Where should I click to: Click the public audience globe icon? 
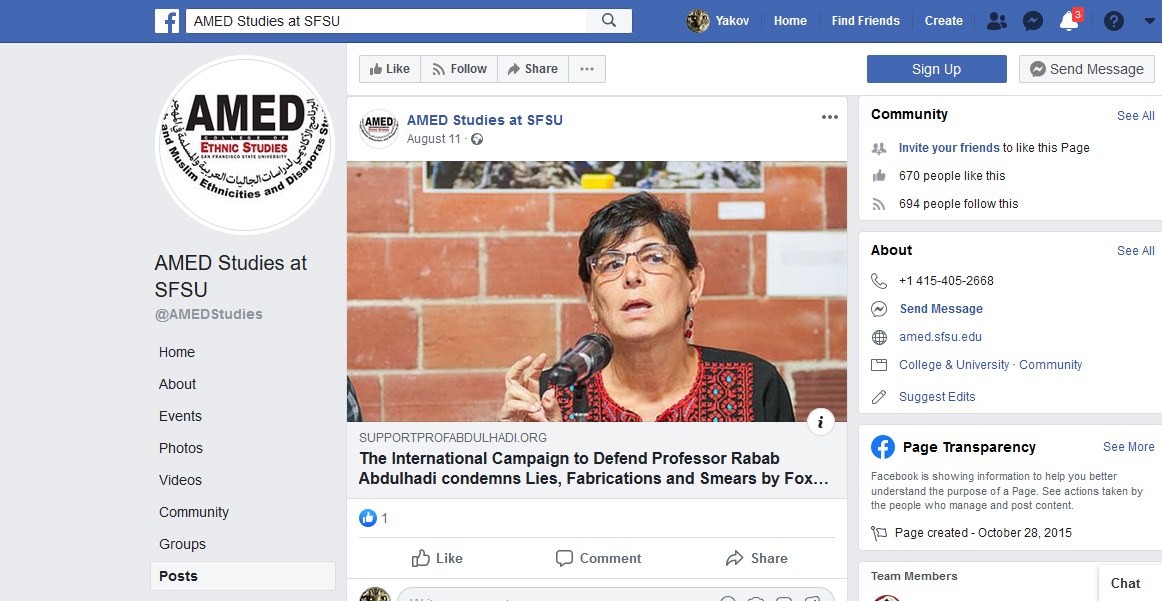477,139
